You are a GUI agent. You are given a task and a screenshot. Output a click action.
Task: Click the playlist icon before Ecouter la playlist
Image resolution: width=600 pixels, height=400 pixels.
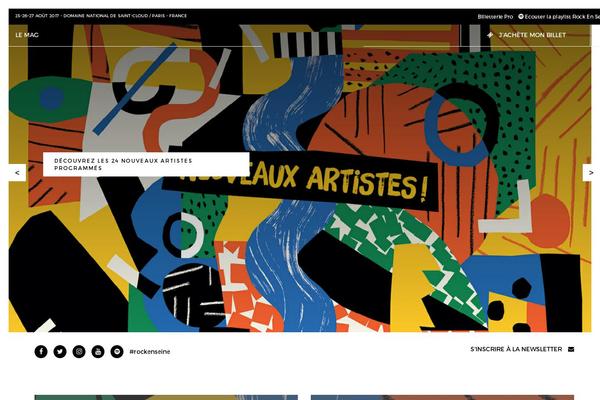521,16
